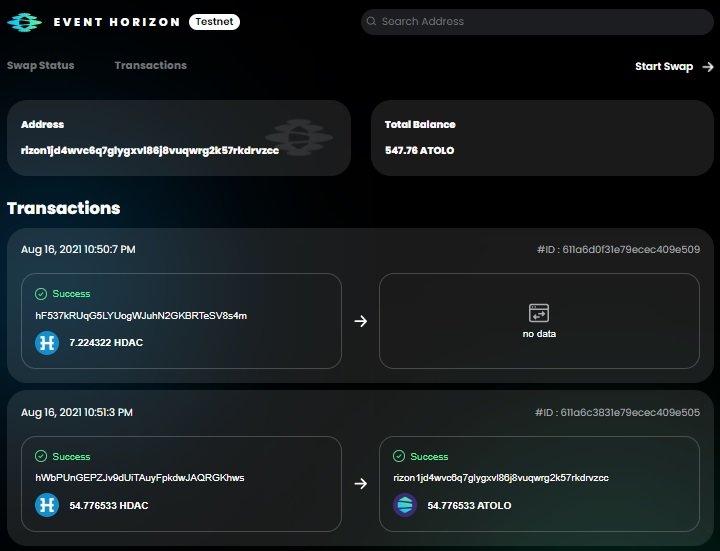
Task: Click the hF537kRUqG5LYUog source address
Action: [x=141, y=315]
